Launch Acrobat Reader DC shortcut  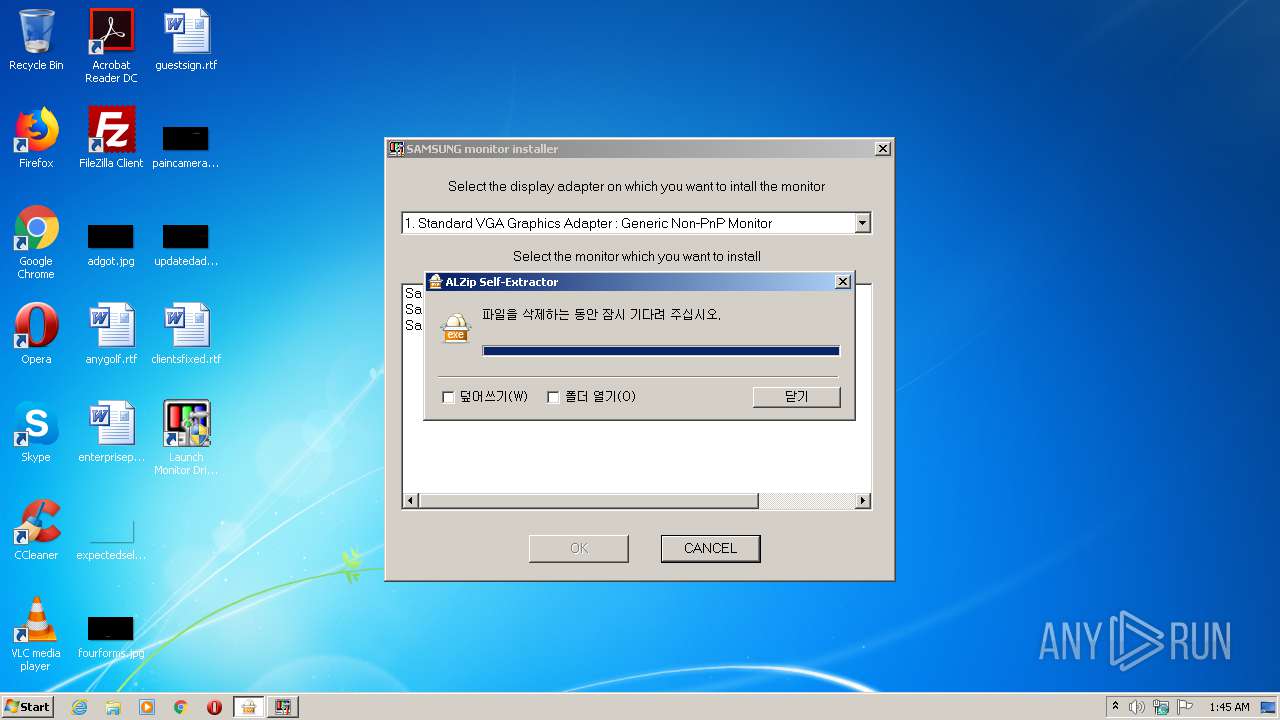[111, 45]
